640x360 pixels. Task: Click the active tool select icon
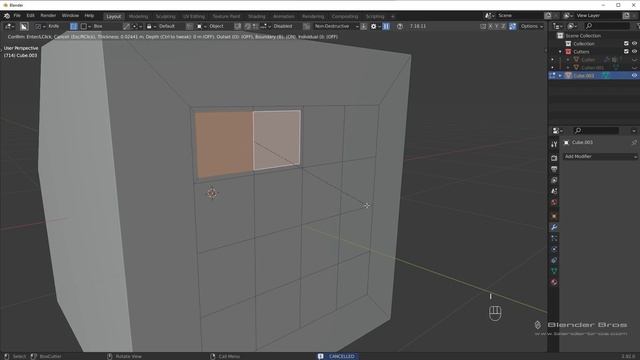(x=24, y=26)
